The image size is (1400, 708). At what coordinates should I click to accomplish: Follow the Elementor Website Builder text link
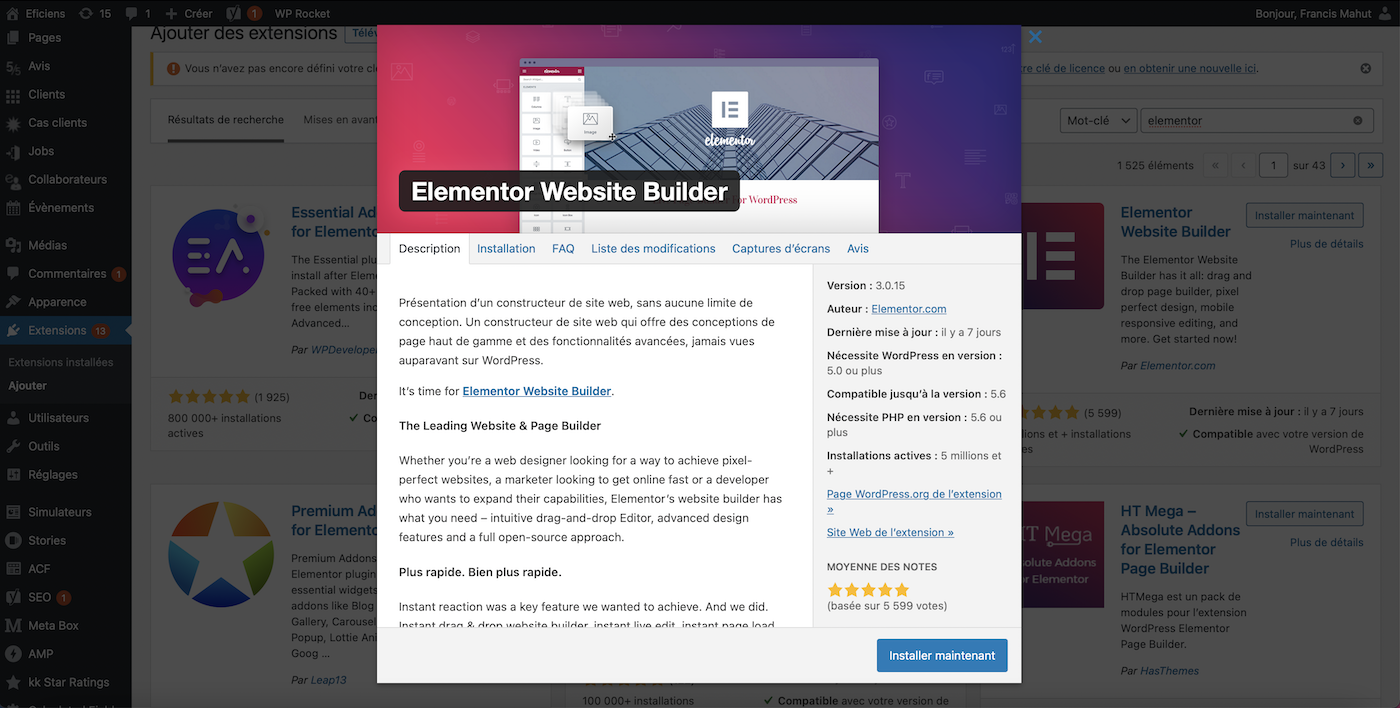click(x=536, y=391)
